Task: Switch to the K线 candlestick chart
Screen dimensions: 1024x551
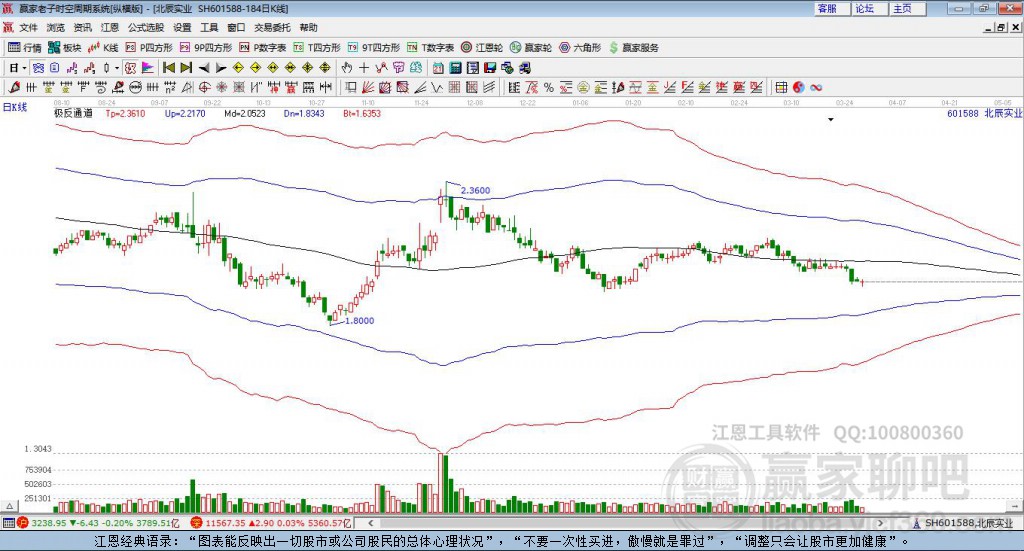Action: [x=103, y=48]
